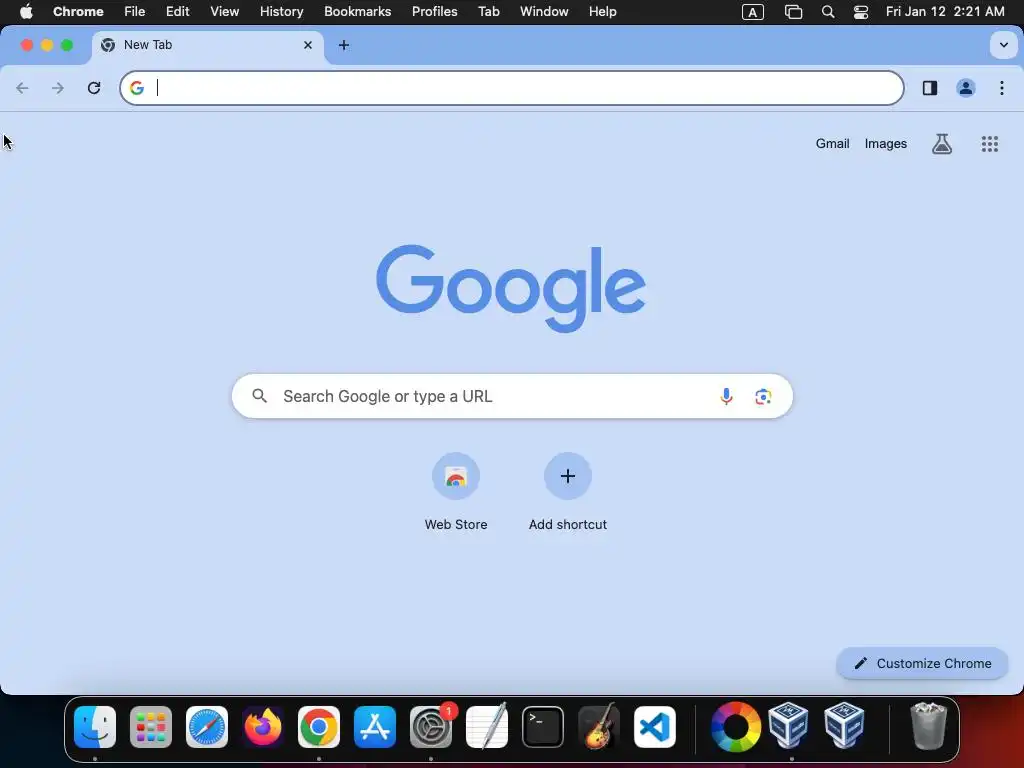The image size is (1024, 768).
Task: Click the Search Google or type a URL box
Action: pos(512,396)
